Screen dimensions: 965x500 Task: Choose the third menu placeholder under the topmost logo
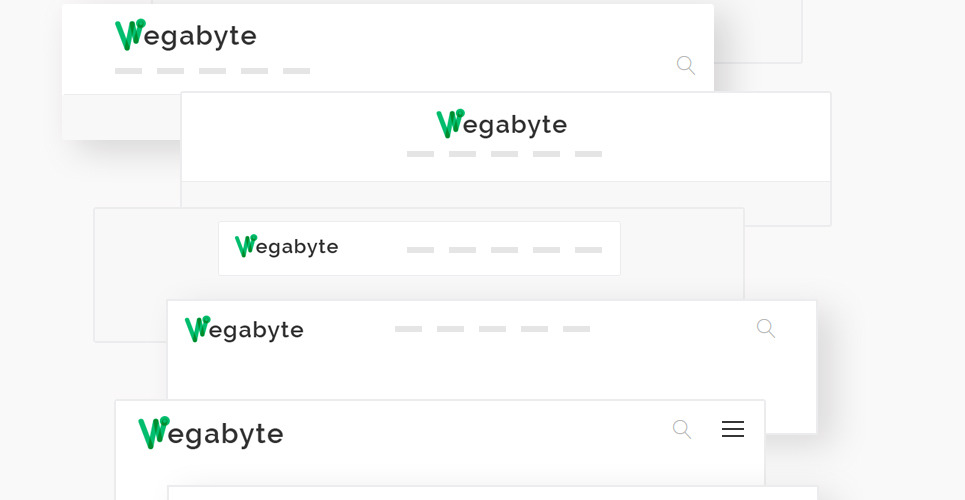212,71
